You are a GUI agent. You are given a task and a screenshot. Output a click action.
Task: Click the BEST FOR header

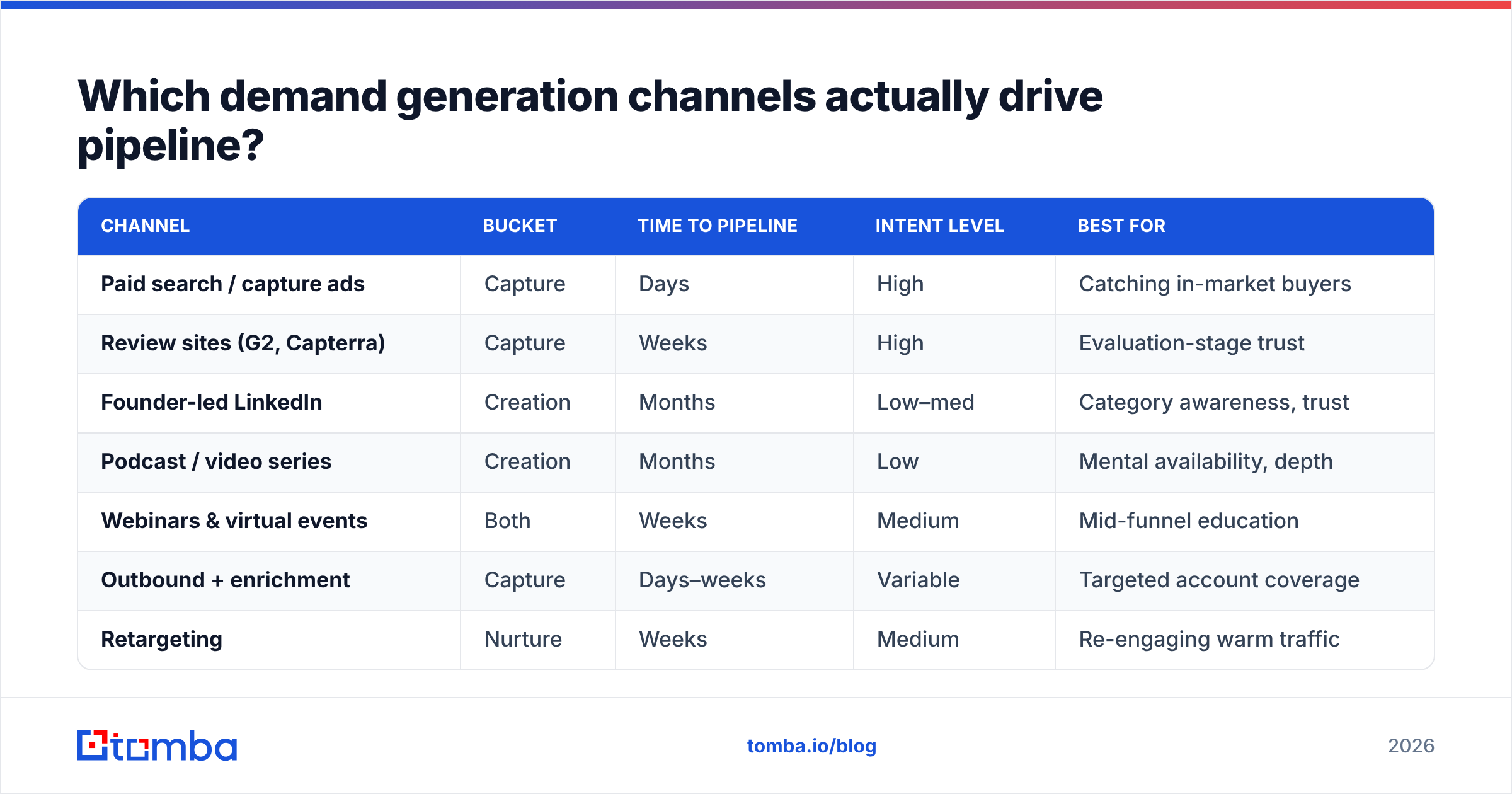pos(1121,226)
